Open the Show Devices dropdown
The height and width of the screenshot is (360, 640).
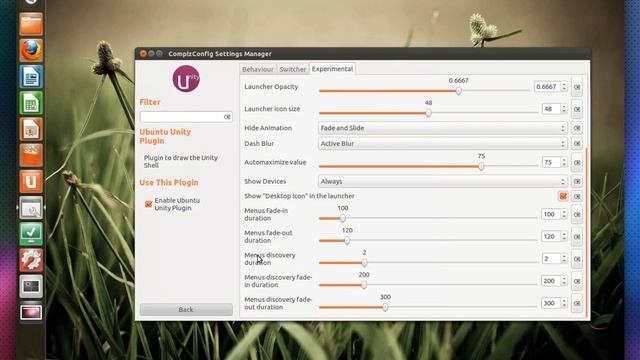[x=442, y=181]
